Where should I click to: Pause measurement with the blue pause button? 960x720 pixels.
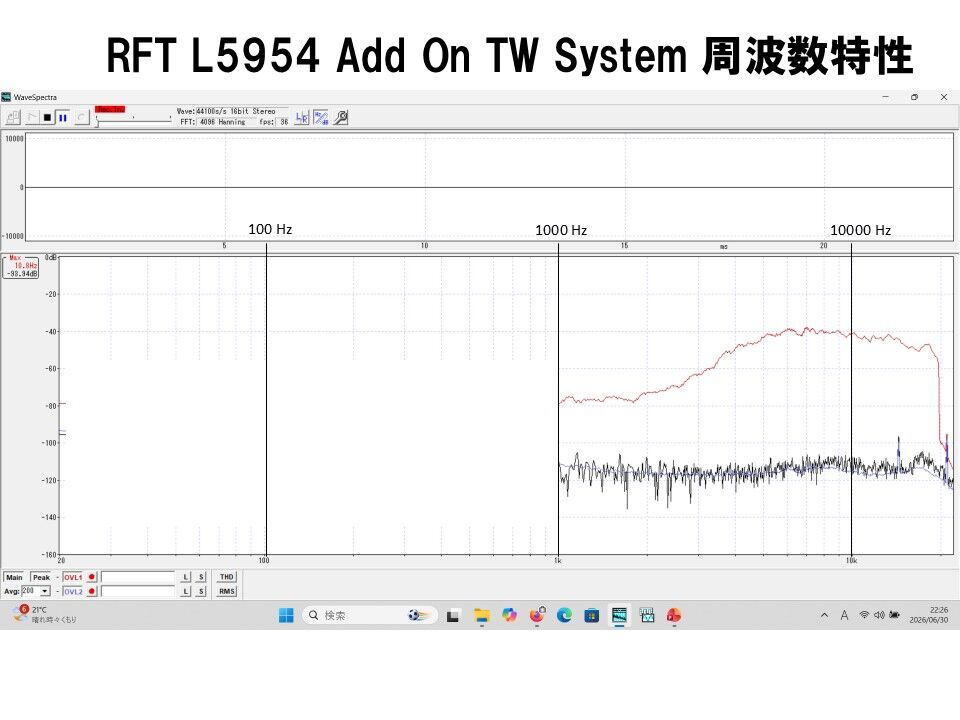pos(62,117)
